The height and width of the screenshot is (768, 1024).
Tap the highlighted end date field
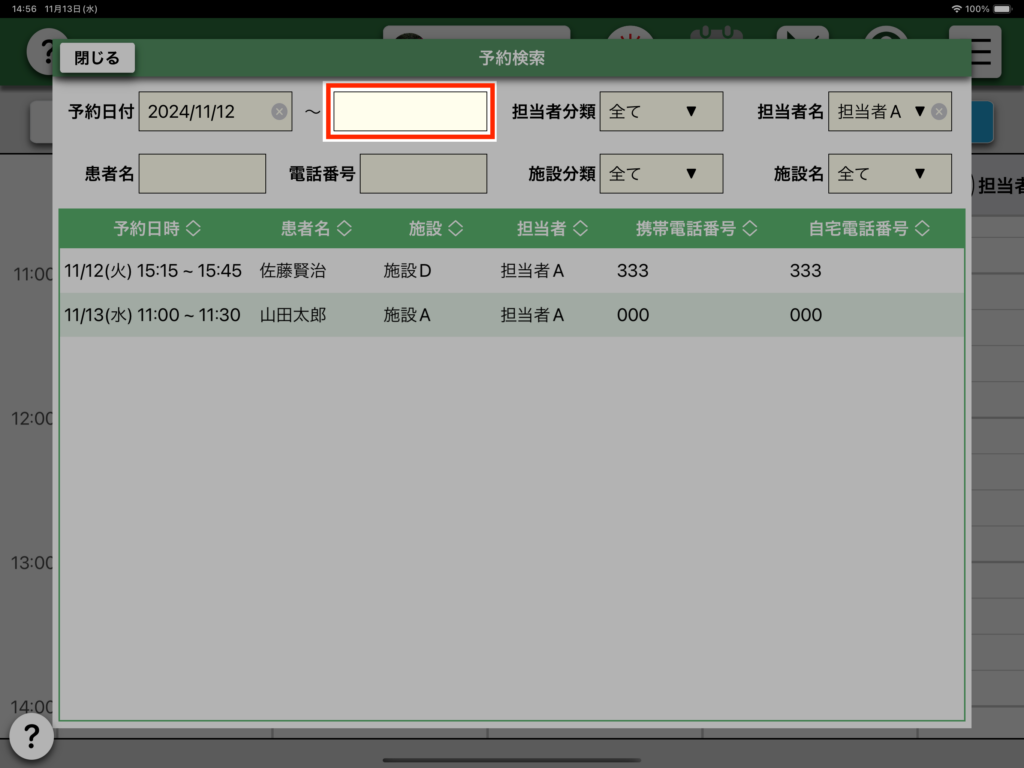pyautogui.click(x=410, y=112)
